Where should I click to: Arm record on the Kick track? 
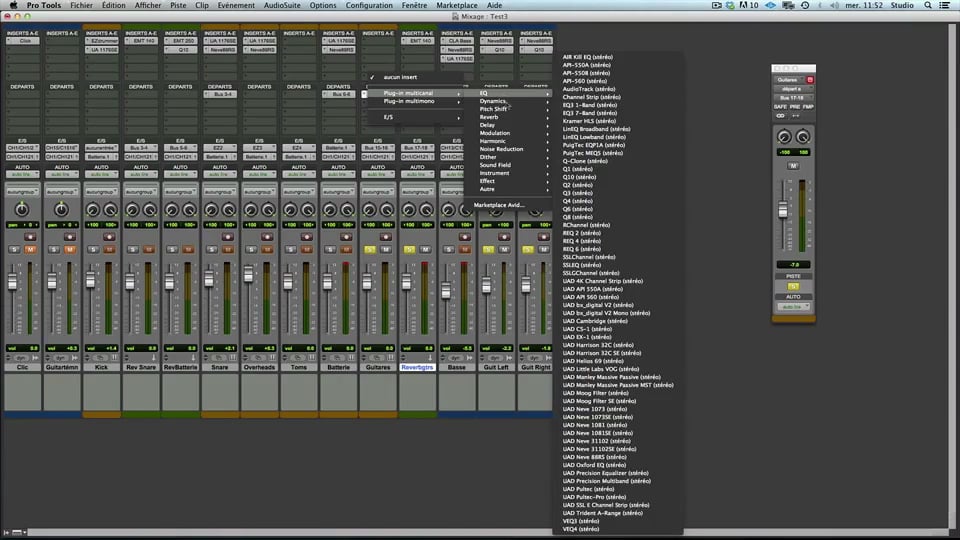[109, 237]
